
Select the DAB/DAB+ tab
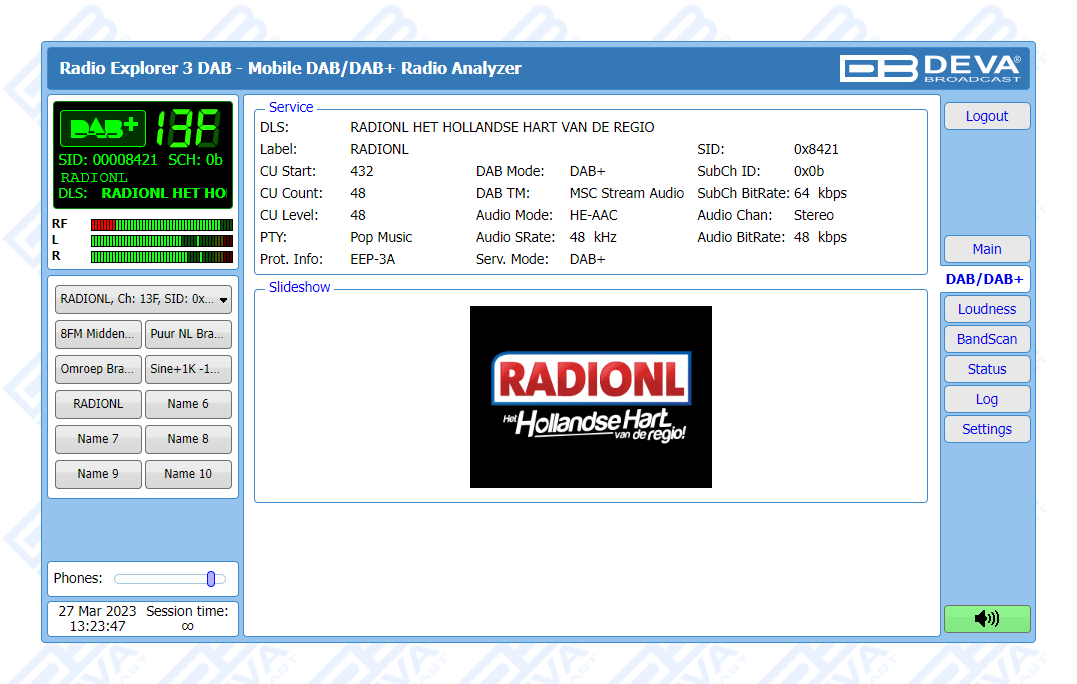tap(984, 279)
